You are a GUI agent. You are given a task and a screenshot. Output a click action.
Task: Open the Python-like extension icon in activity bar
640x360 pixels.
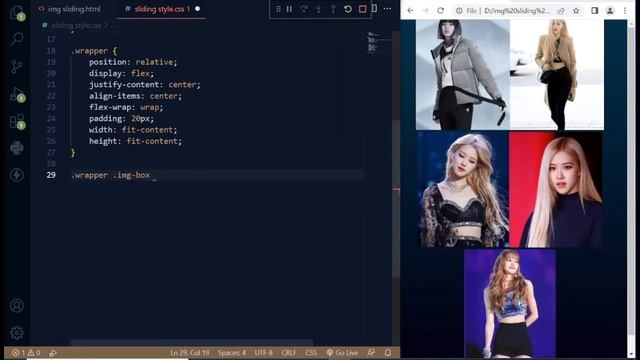click(17, 148)
